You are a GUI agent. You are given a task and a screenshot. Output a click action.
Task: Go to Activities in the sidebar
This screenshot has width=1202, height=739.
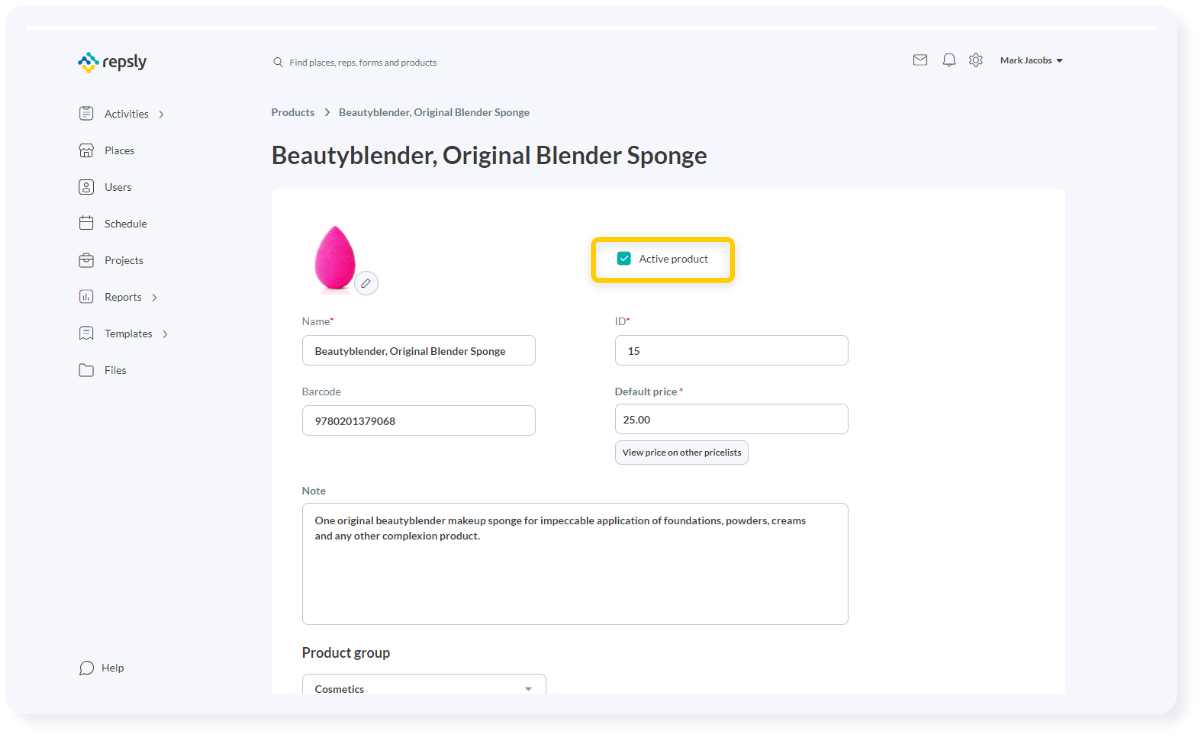(126, 114)
